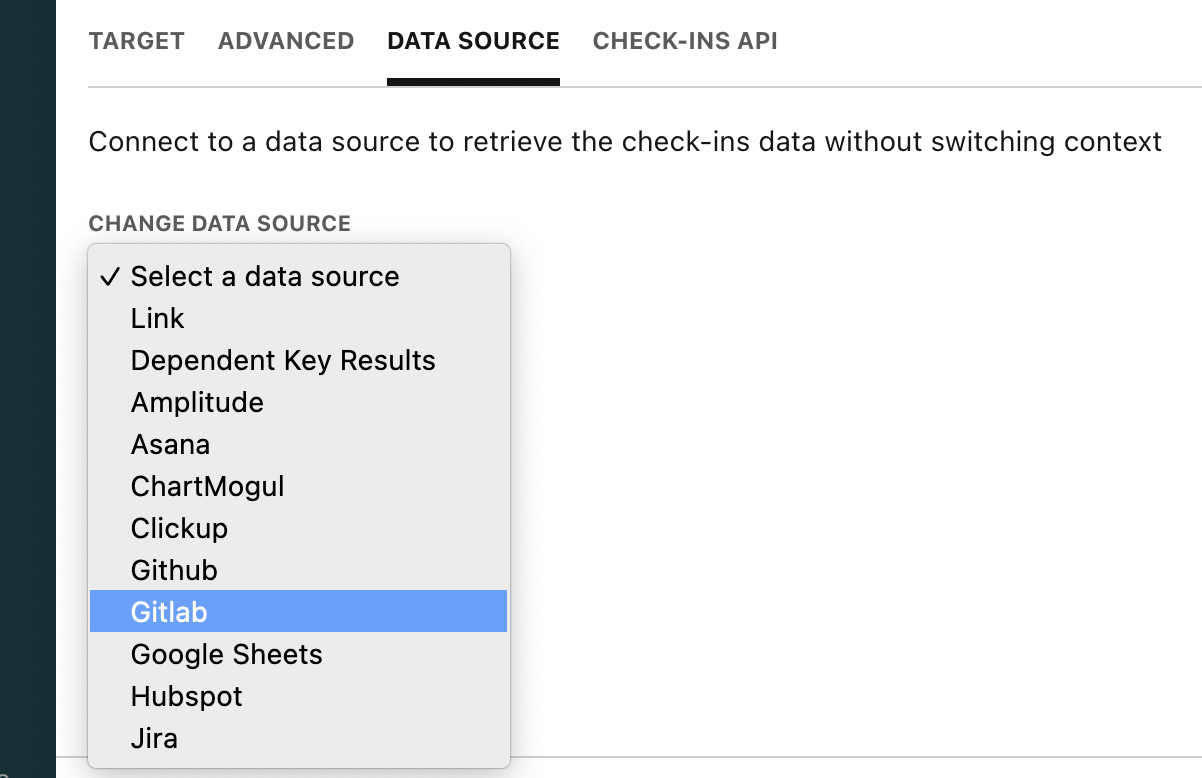Select Dependent Key Results as data source
Image resolution: width=1202 pixels, height=778 pixels.
click(283, 361)
